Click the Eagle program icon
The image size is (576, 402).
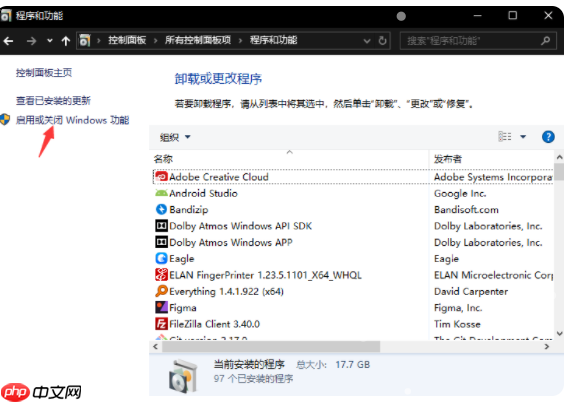161,258
